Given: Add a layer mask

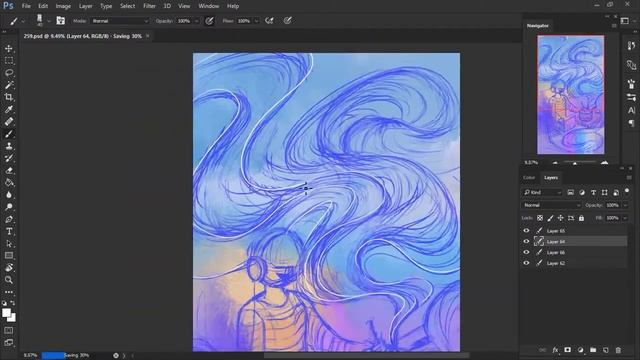Looking at the screenshot, I should click(567, 350).
